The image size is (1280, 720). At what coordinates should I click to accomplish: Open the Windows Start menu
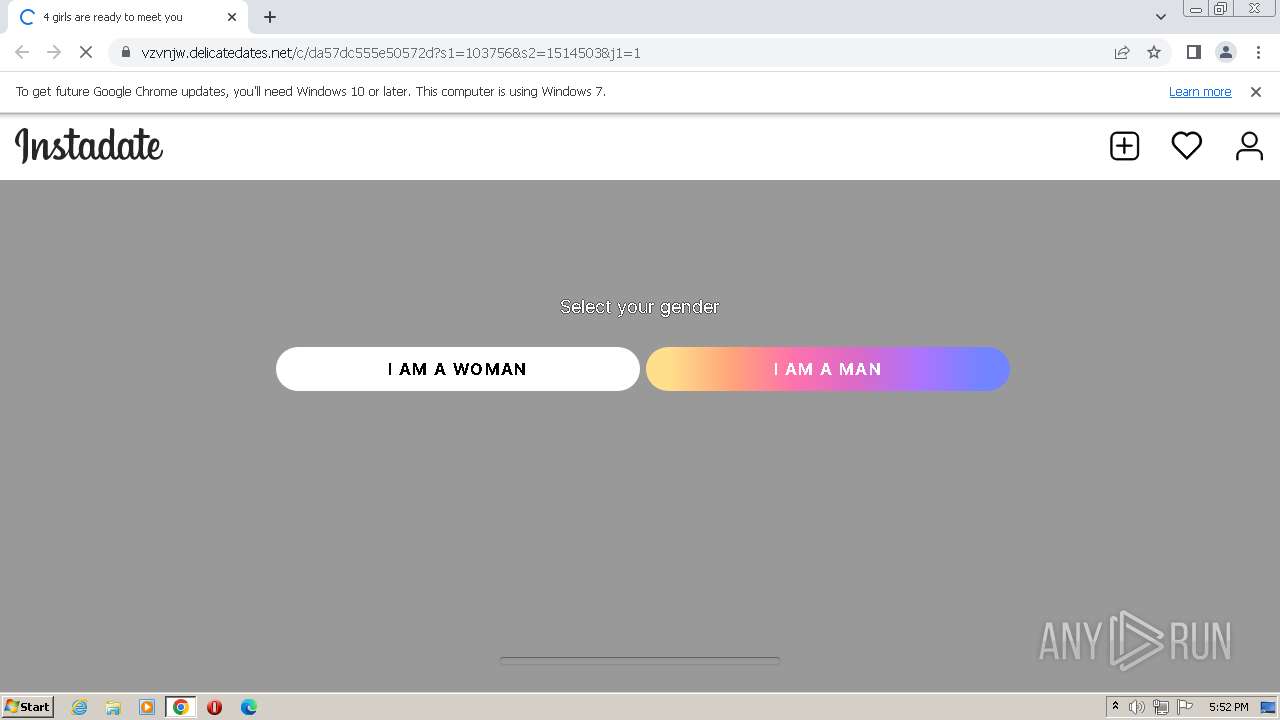(x=28, y=706)
